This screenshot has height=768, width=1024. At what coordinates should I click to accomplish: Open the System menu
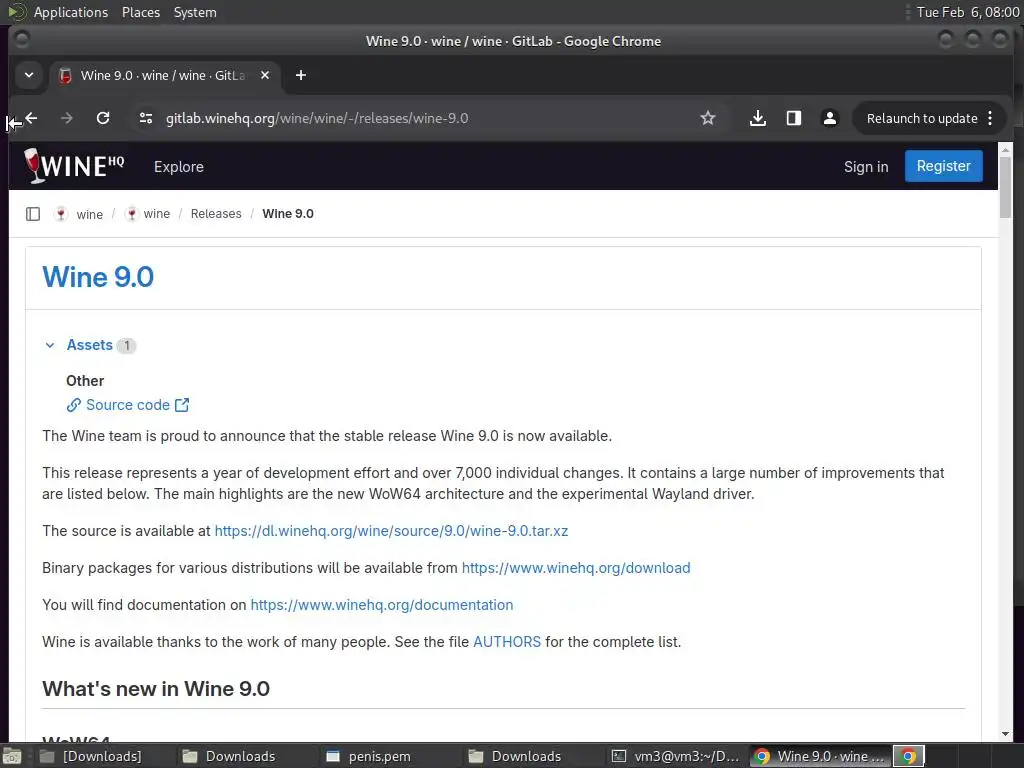click(195, 12)
